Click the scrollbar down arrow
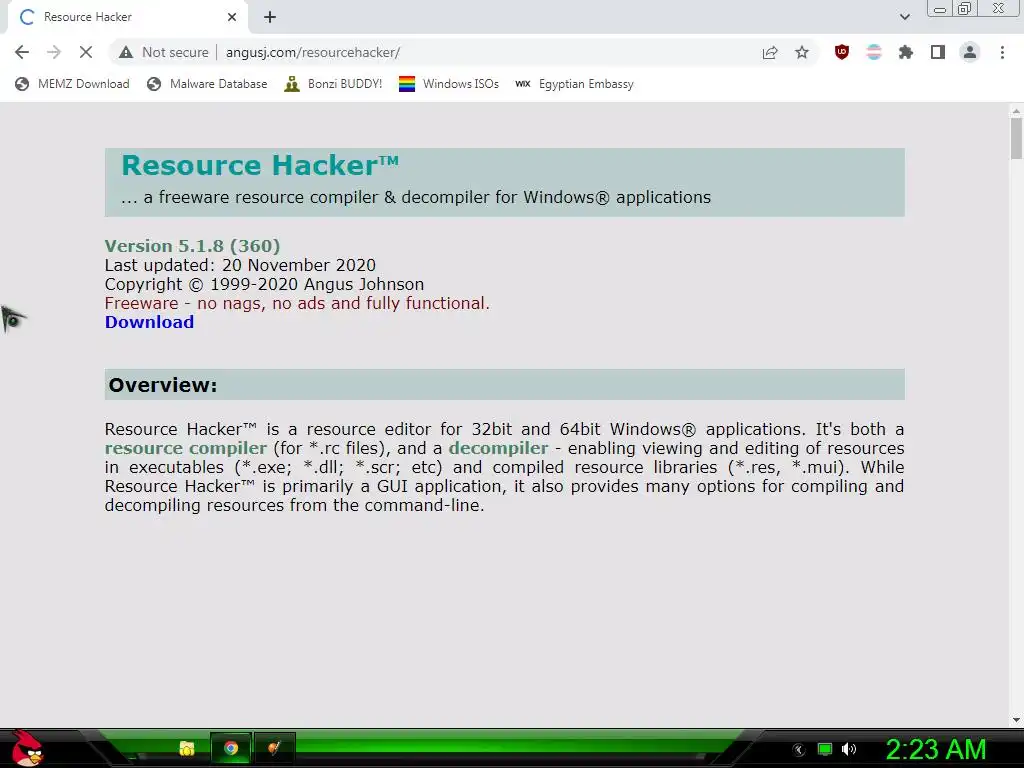The image size is (1024, 768). pyautogui.click(x=1016, y=720)
